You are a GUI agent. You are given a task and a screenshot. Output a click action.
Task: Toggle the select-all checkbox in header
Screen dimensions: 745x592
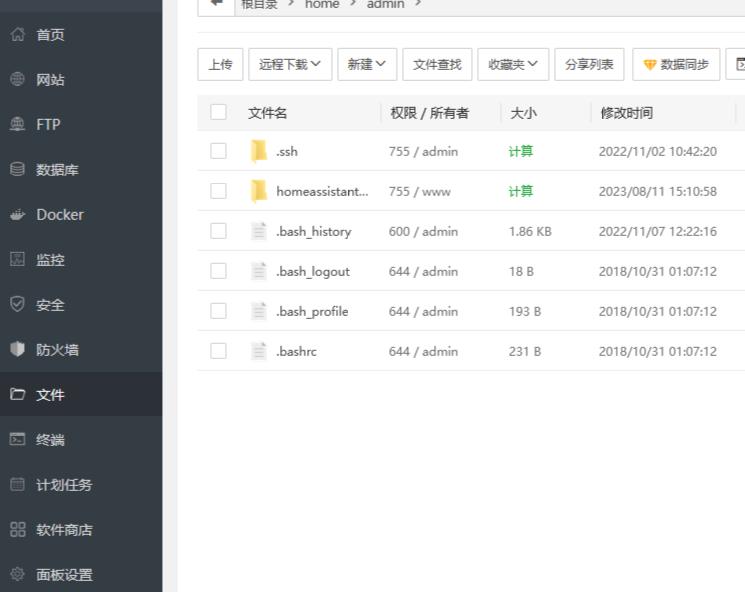click(x=219, y=112)
